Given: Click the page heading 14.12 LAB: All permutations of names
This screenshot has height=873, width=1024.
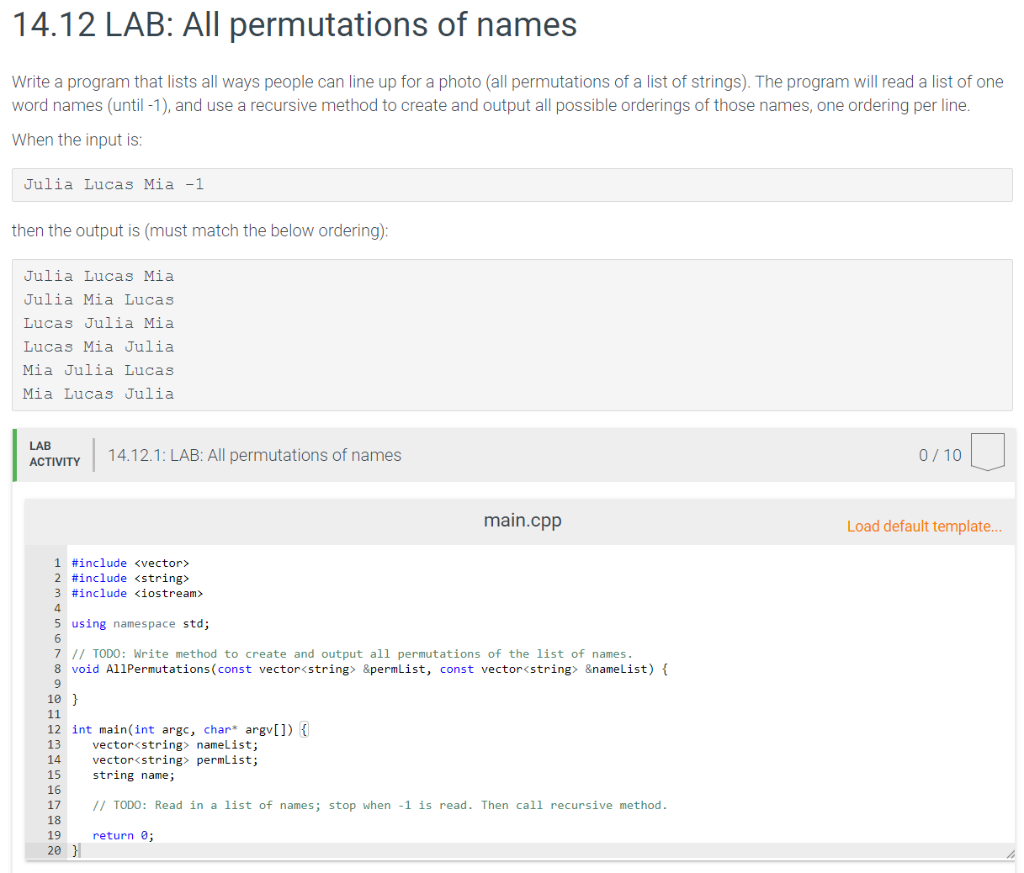Looking at the screenshot, I should 295,25.
